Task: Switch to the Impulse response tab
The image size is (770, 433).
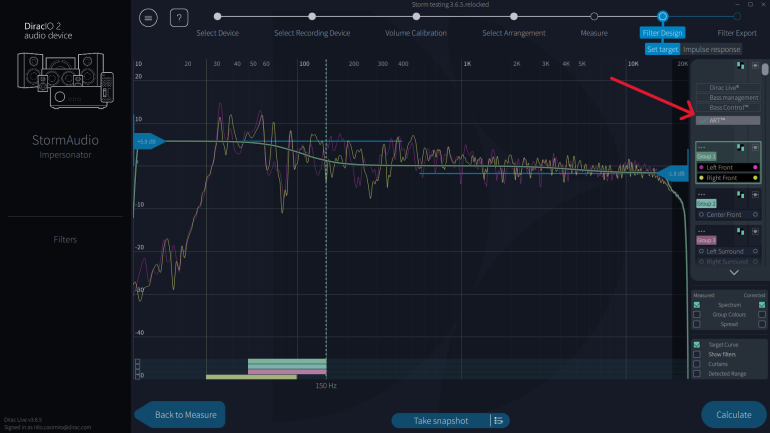Action: (711, 49)
